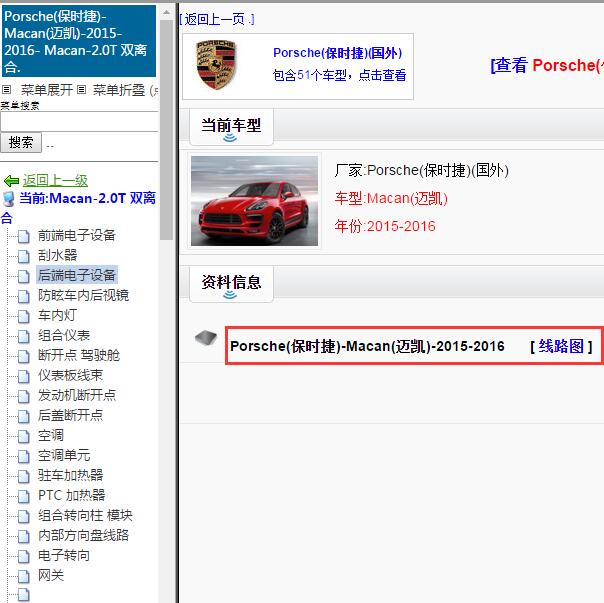Viewport: 604px width, 603px height.
Task: Click the 当前:Macan-2.0T 双离合 node icon
Action: pos(8,199)
